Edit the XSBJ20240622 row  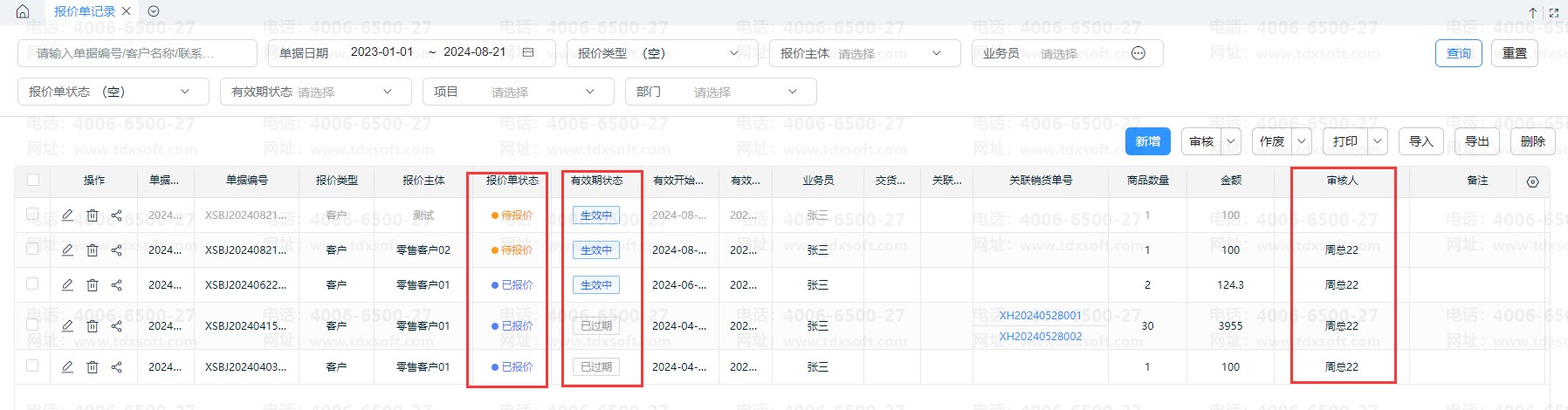click(67, 284)
